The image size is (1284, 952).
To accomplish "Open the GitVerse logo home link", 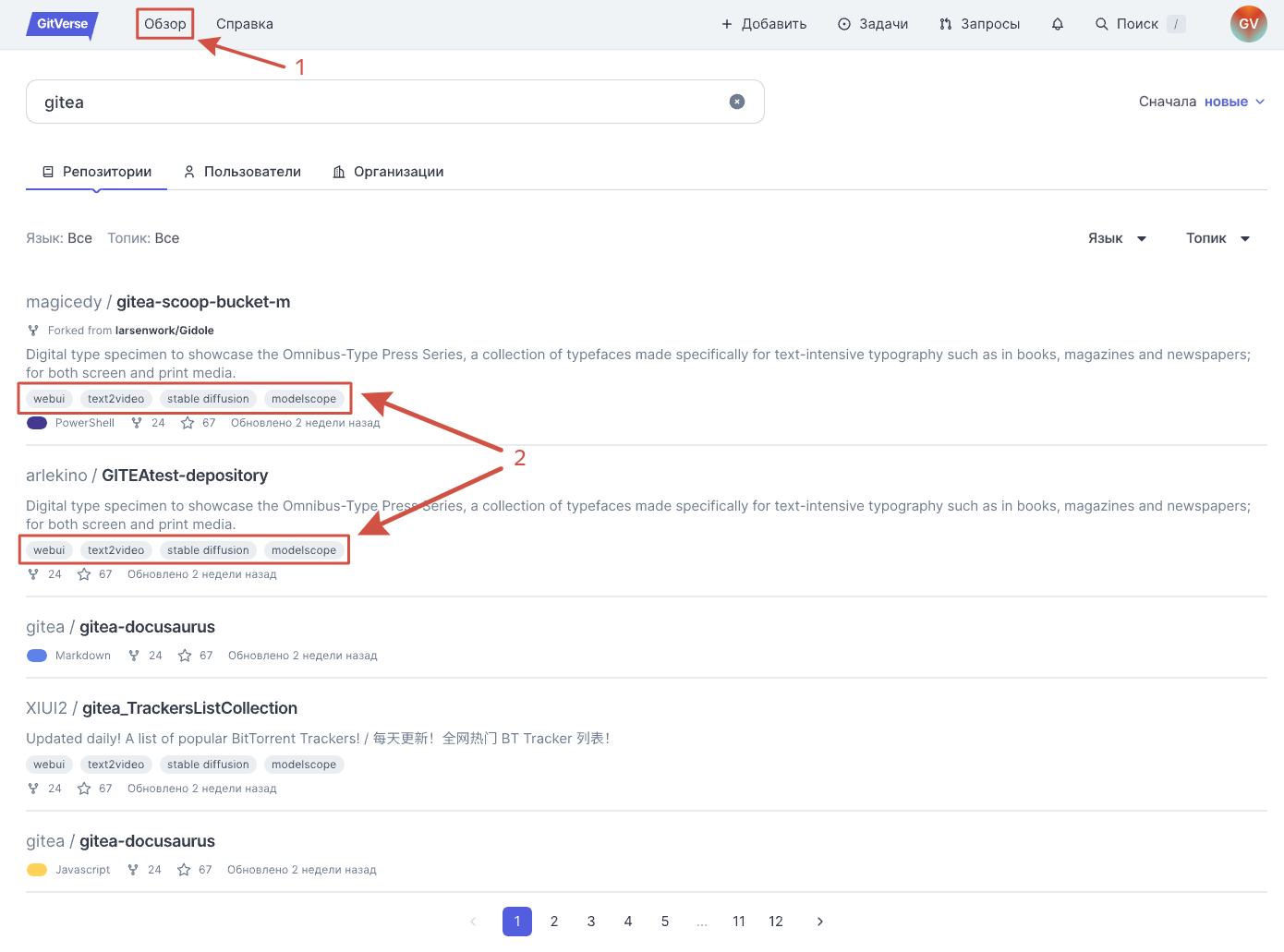I will [62, 24].
